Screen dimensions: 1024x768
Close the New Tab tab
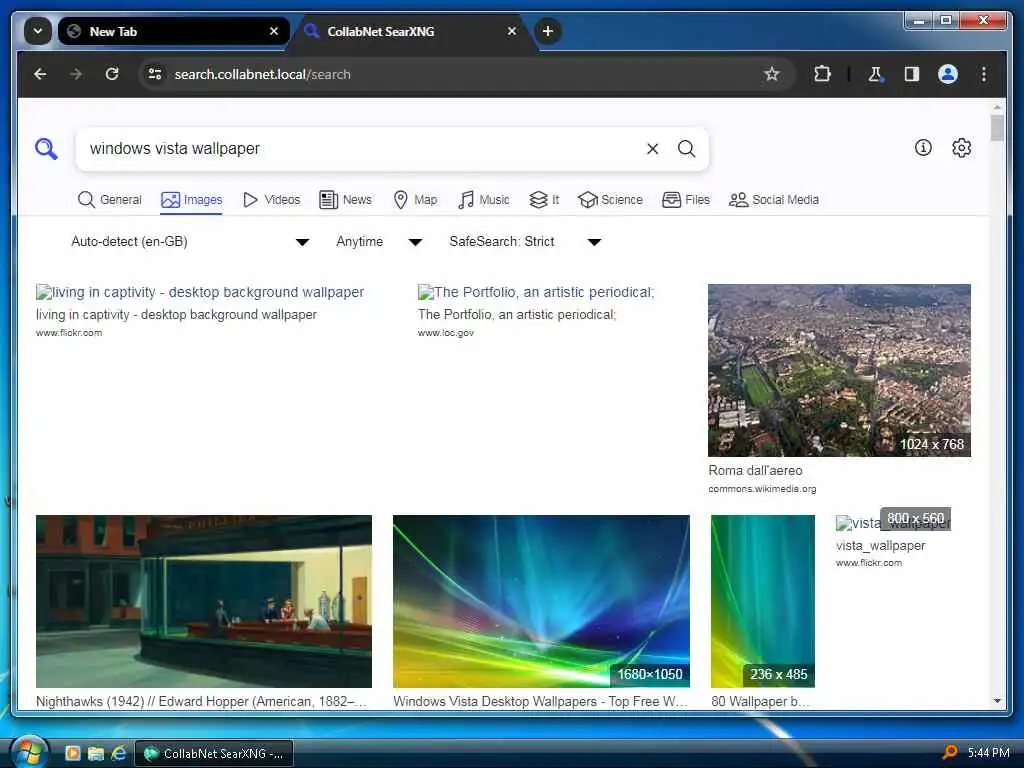[x=274, y=31]
